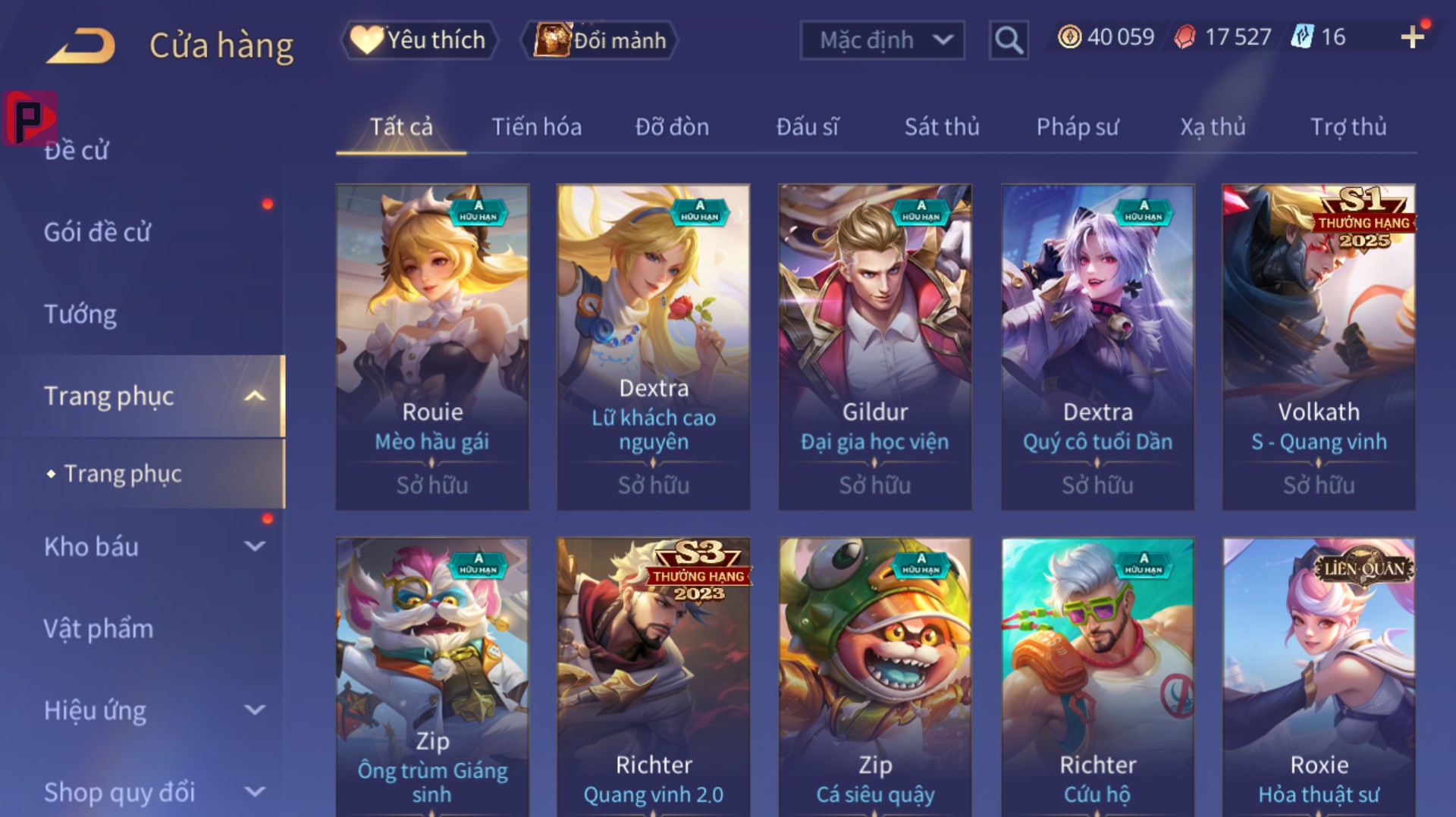Viewport: 1456px width, 817px height.
Task: Select Rouie Mèo hầu gái skin card
Action: (x=432, y=347)
